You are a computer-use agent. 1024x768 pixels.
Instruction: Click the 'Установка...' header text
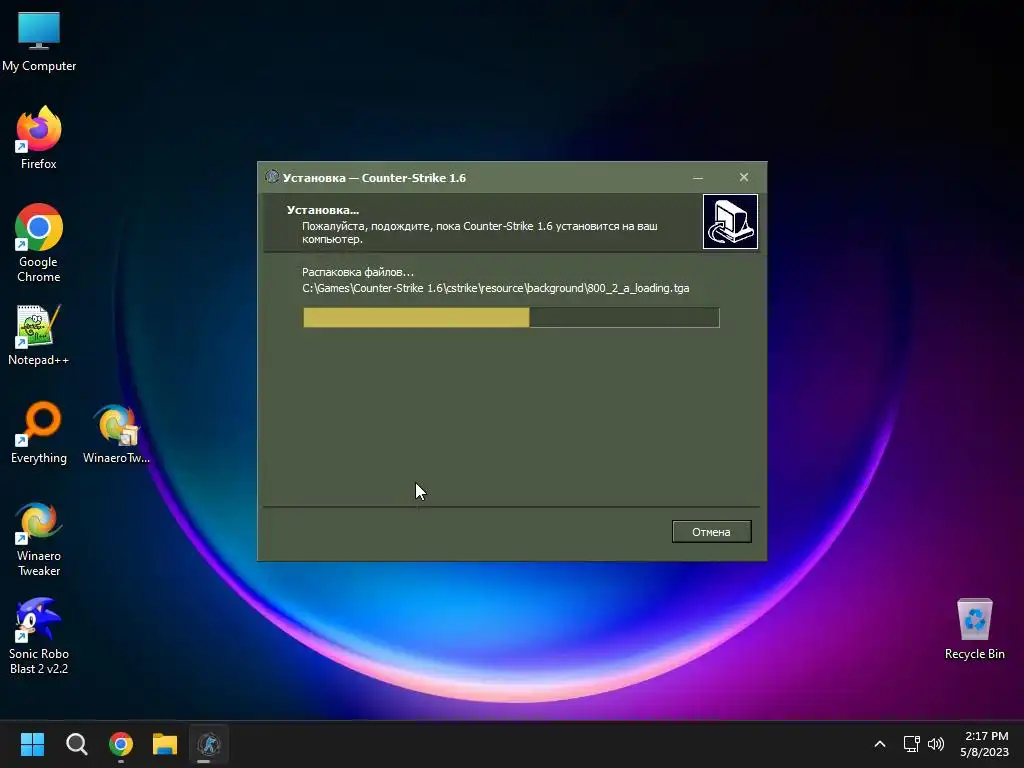[323, 210]
